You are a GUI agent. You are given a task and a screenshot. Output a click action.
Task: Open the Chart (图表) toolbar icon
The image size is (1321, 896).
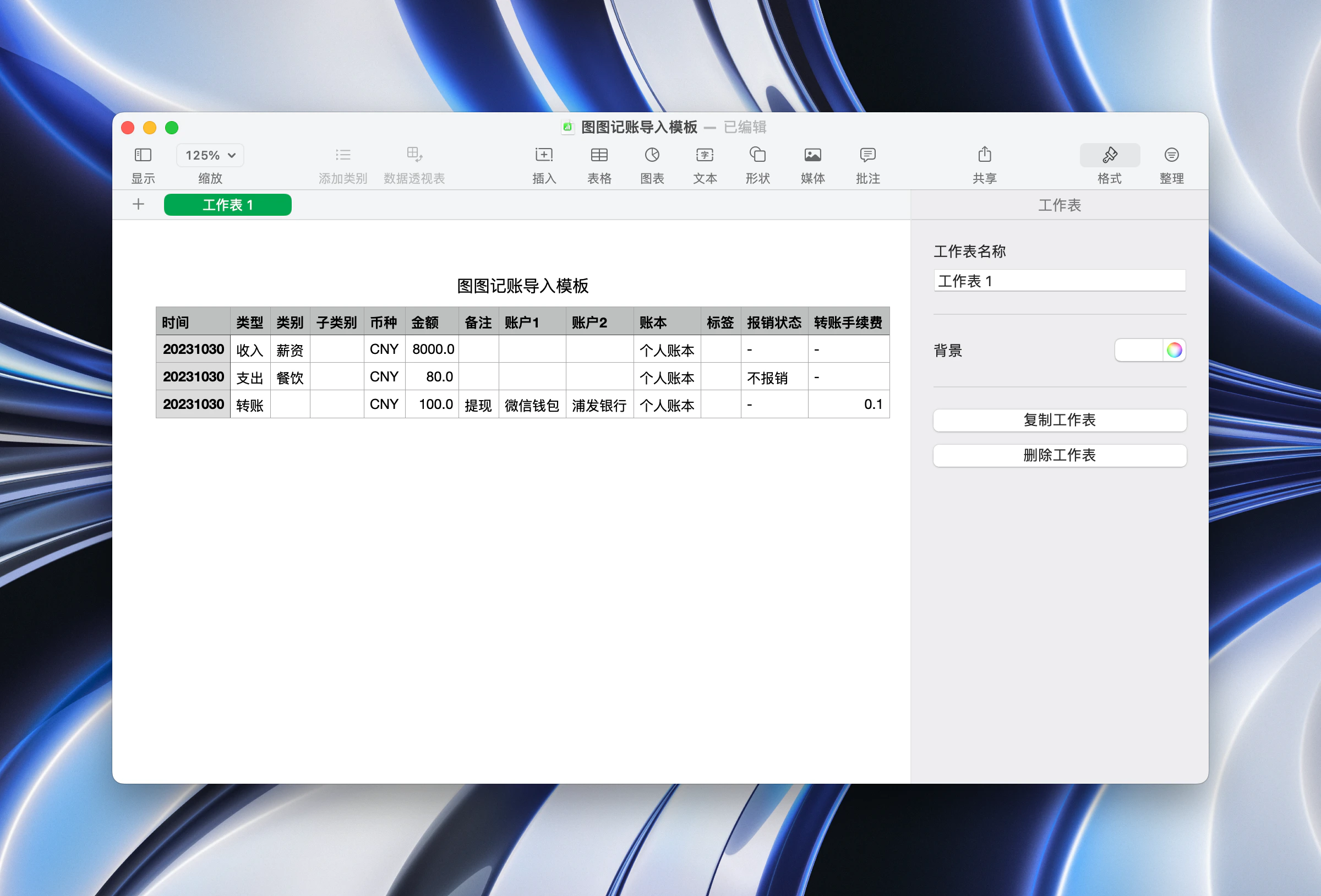tap(651, 155)
